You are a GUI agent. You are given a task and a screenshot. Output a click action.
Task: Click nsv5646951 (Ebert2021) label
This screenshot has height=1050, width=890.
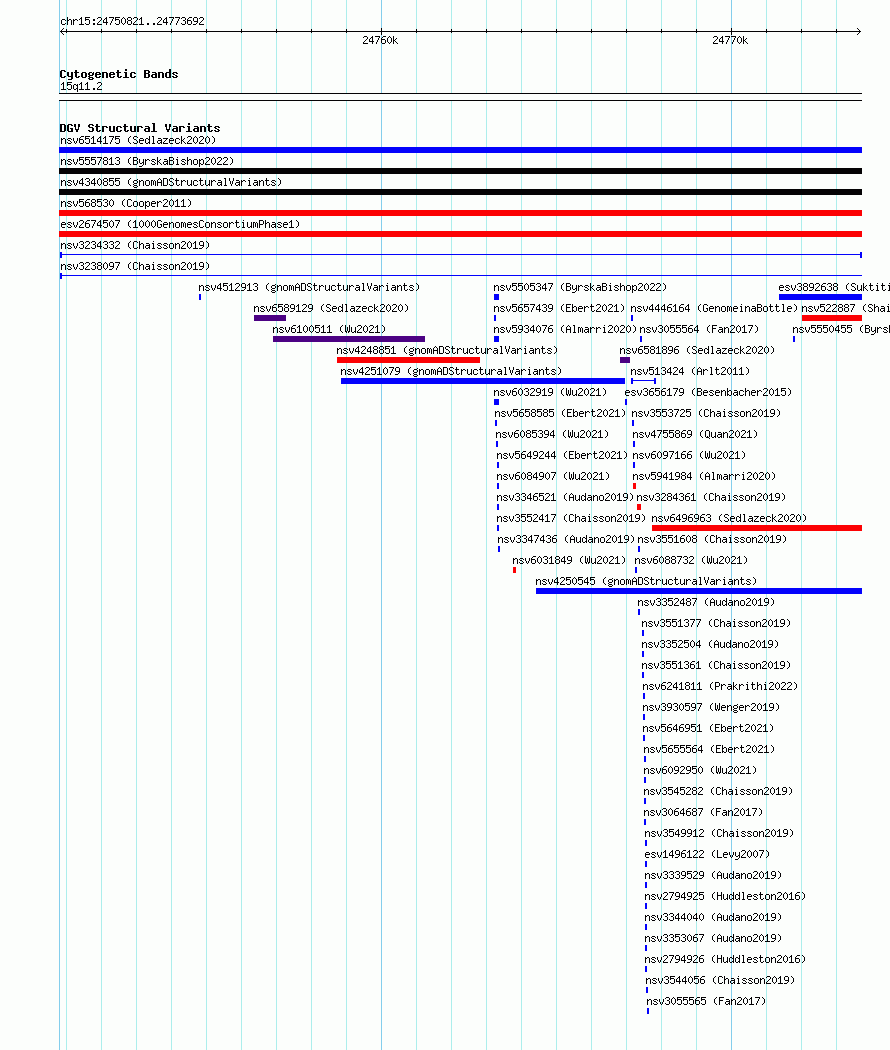(x=709, y=728)
